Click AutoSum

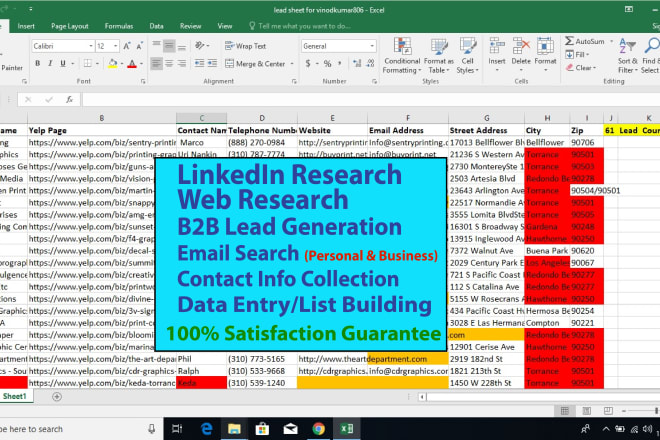point(585,41)
